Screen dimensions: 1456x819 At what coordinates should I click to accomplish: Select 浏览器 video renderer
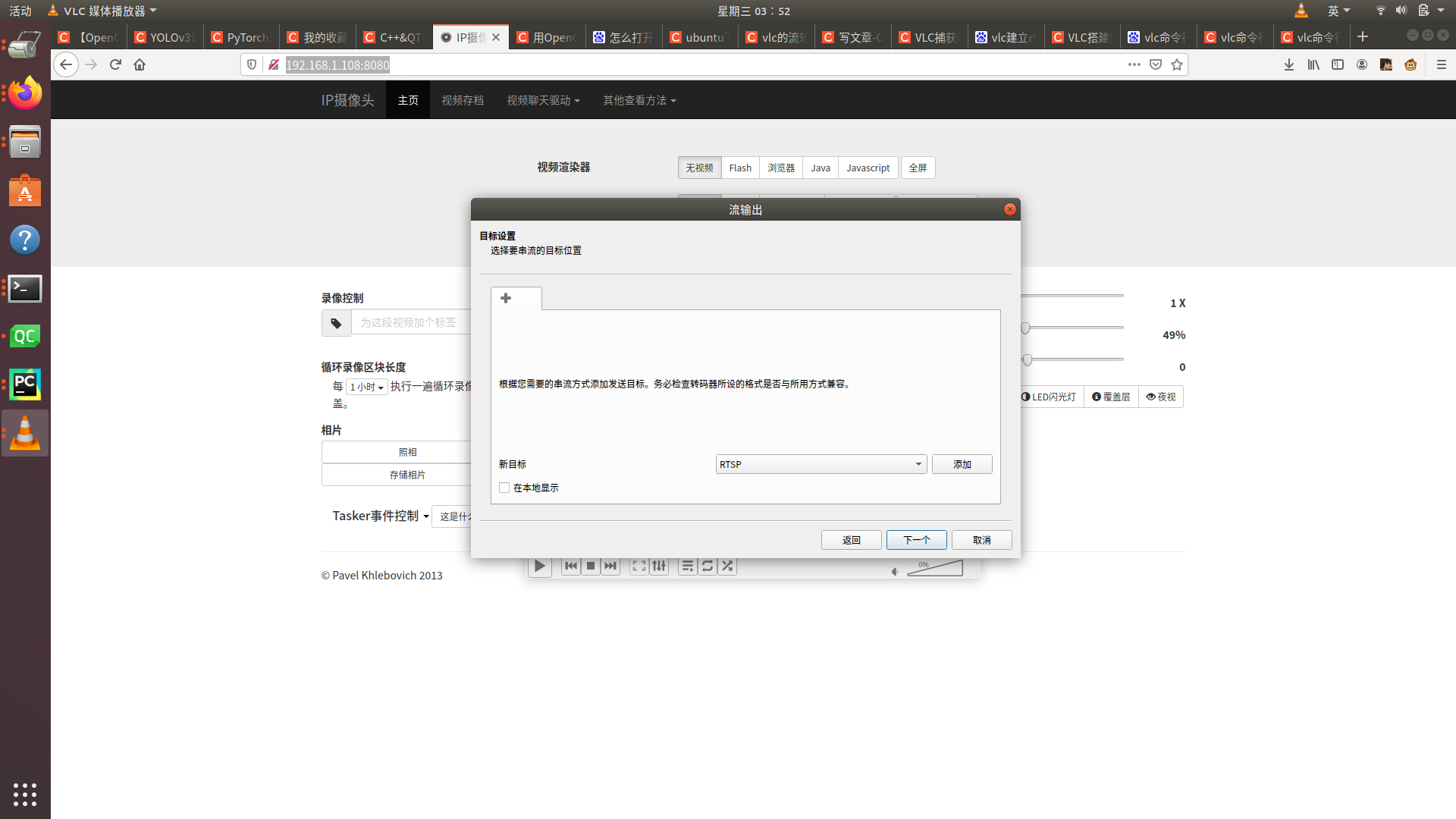point(781,168)
